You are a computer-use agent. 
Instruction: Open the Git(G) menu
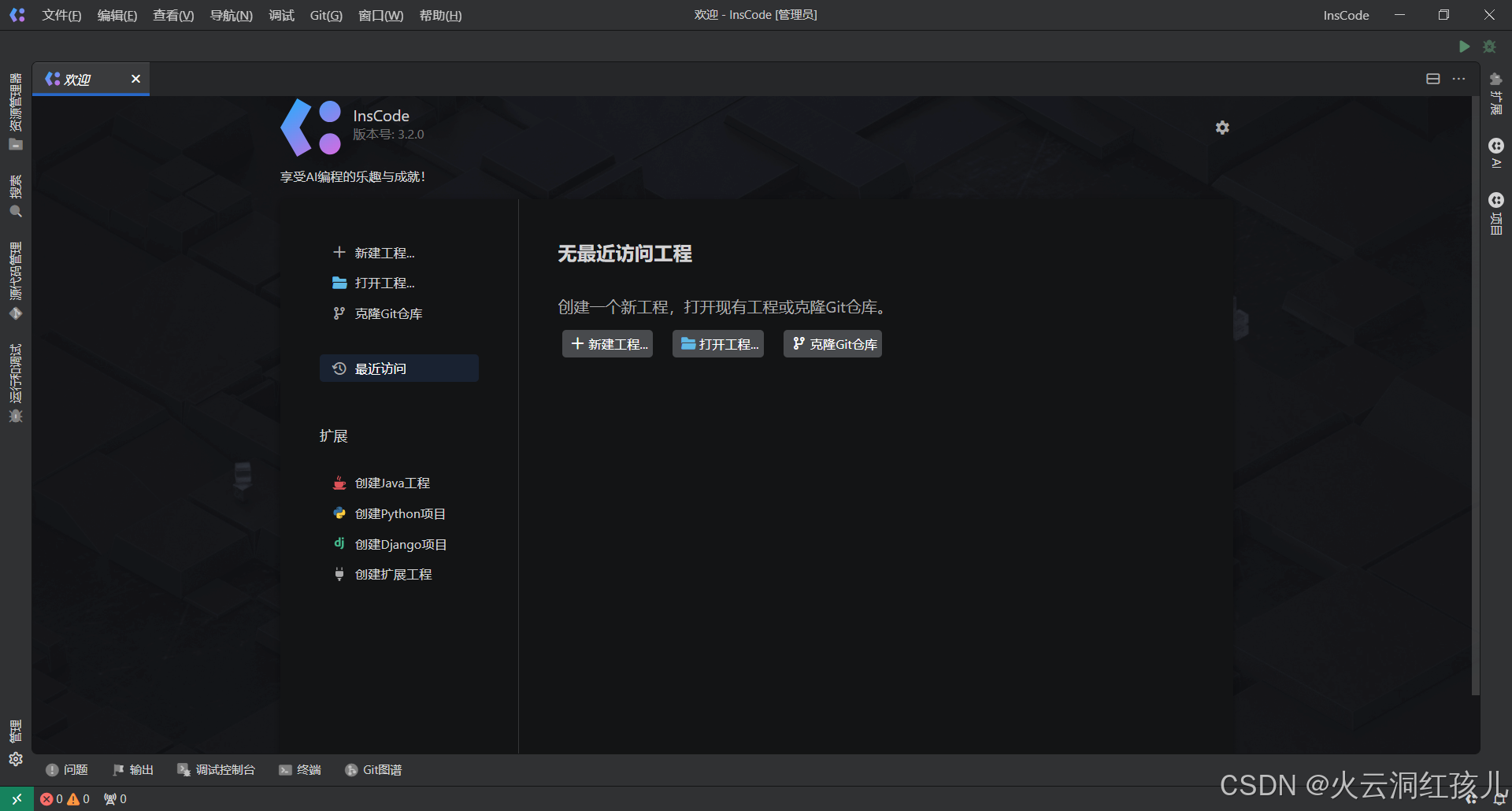324,15
